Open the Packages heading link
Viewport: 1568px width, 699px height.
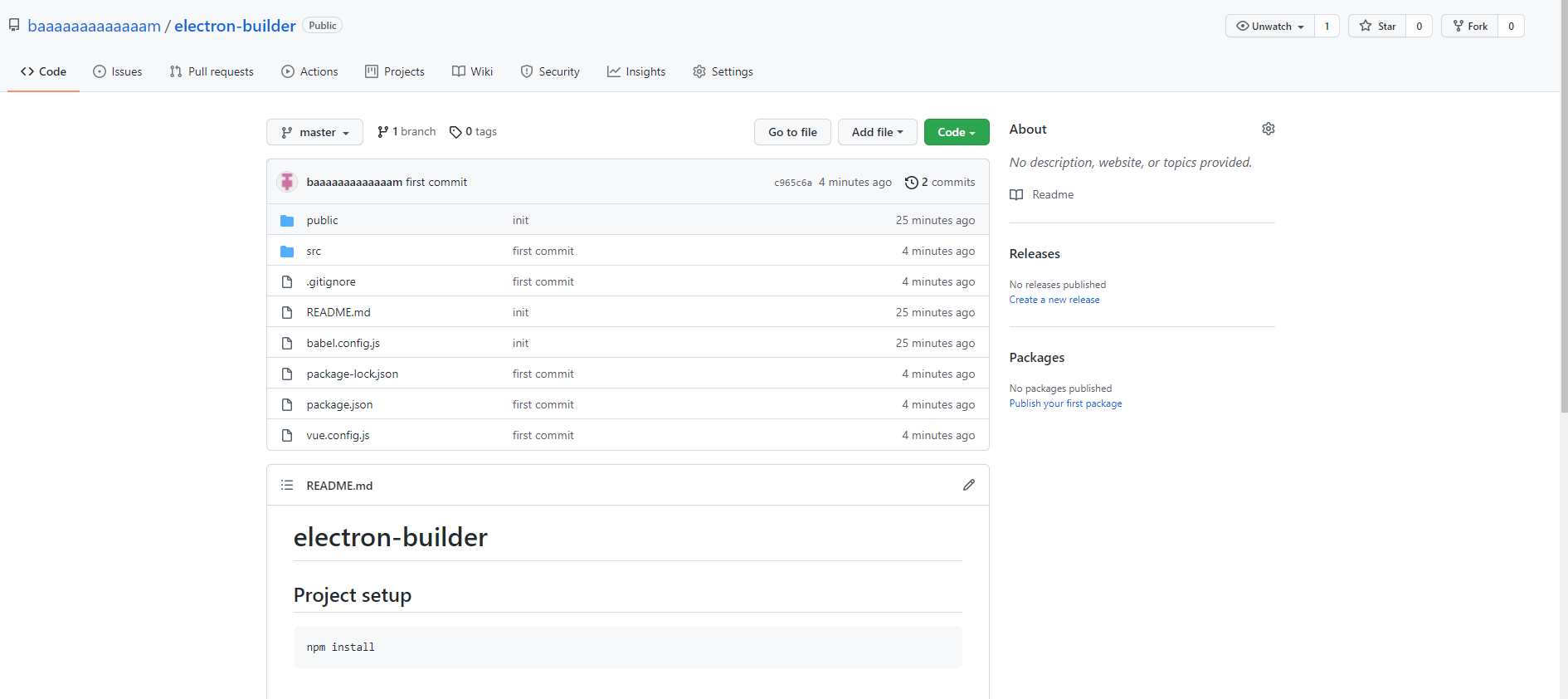[1036, 357]
